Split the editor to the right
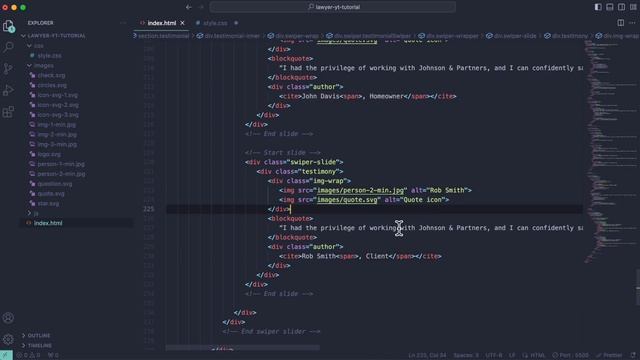 point(620,23)
